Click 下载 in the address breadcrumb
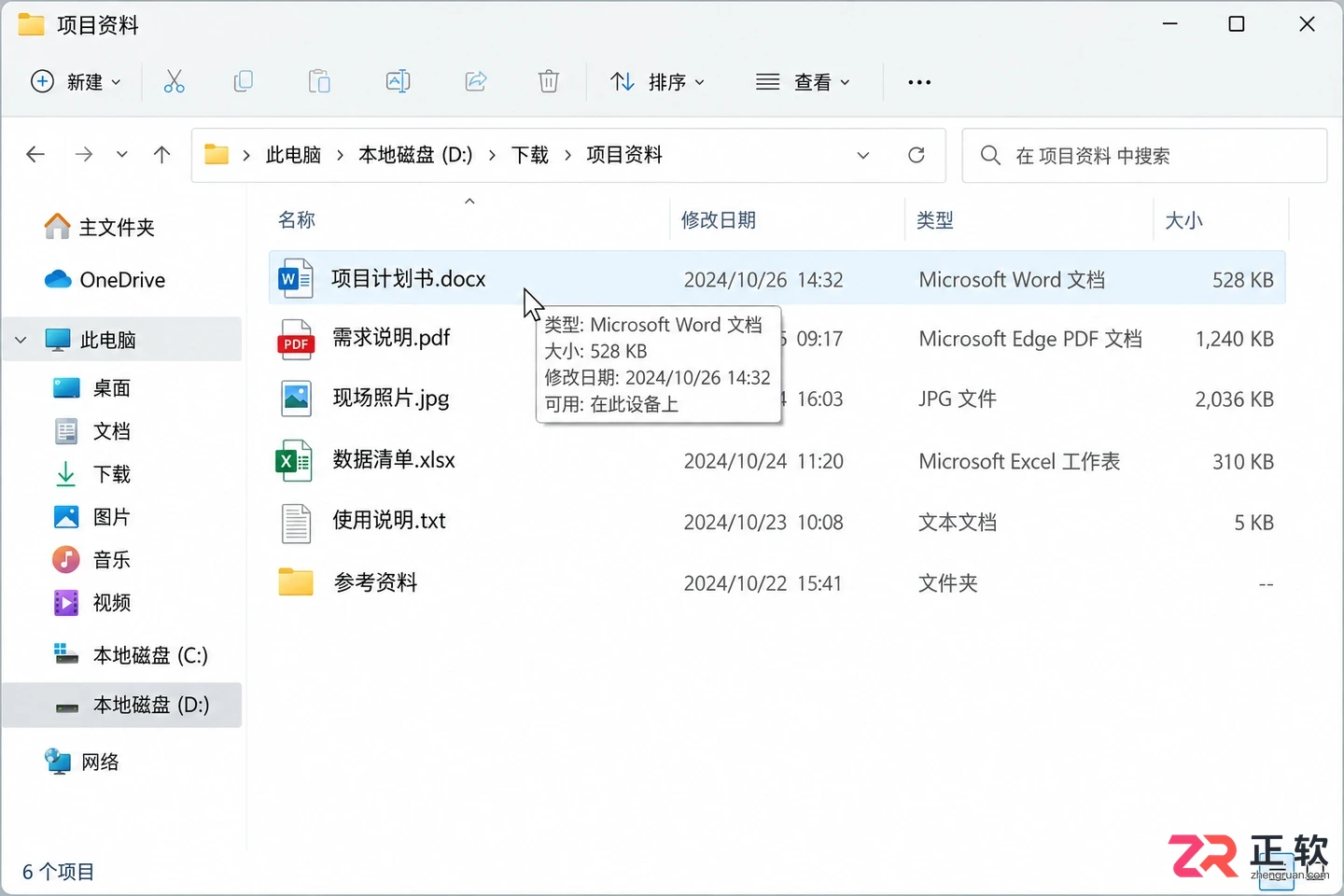The width and height of the screenshot is (1344, 896). [530, 155]
